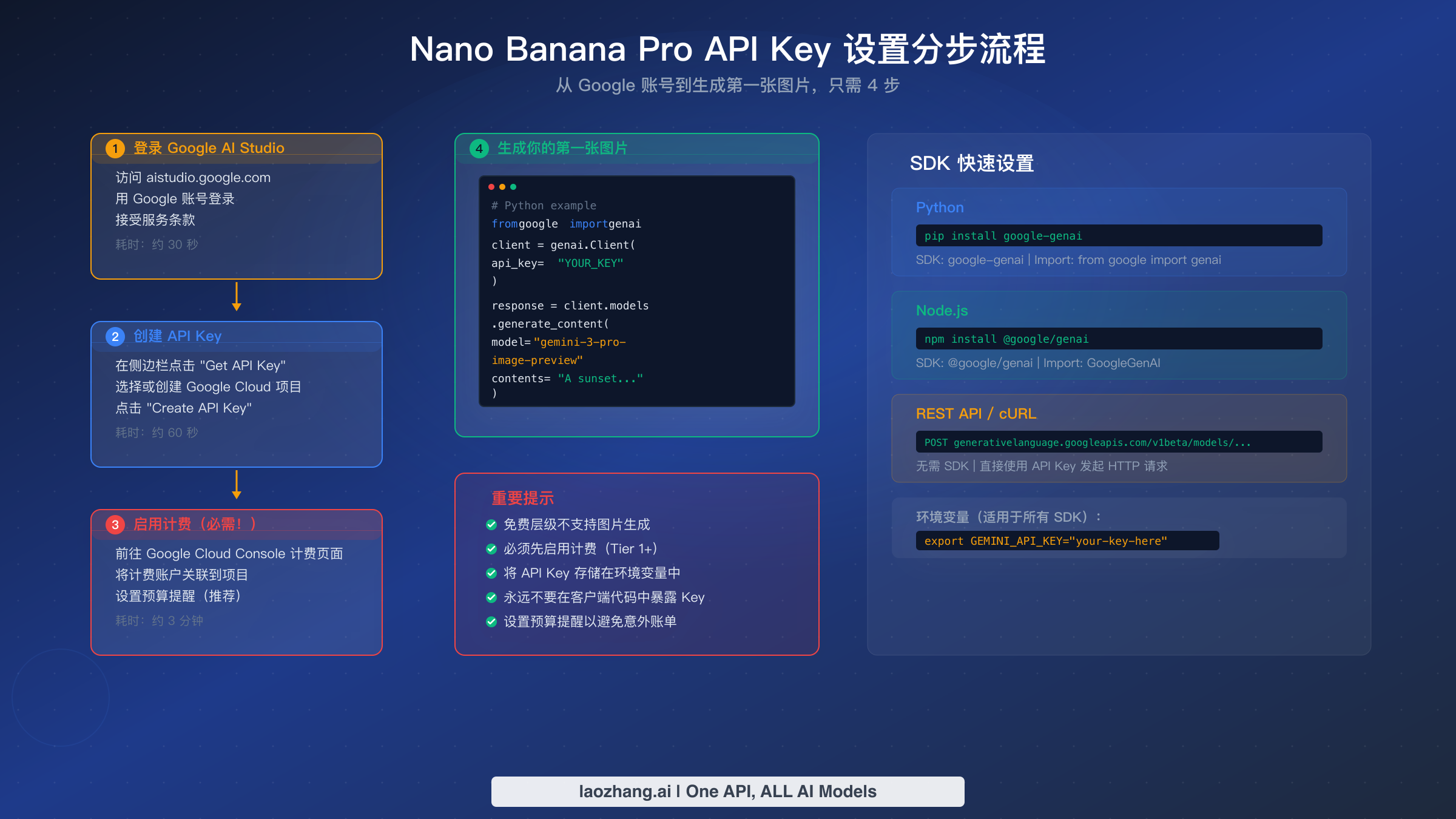1456x819 pixels.
Task: Click the green dot on the code window titlebar
Action: click(x=514, y=187)
